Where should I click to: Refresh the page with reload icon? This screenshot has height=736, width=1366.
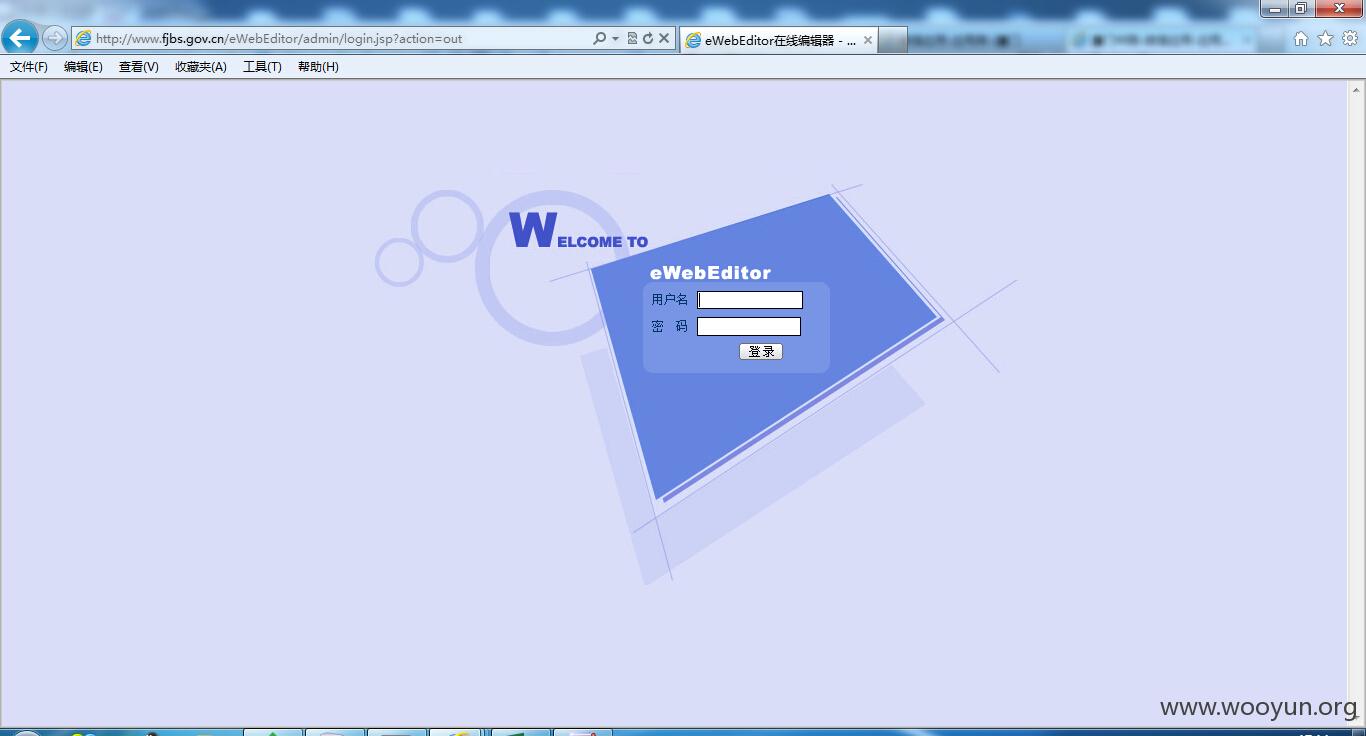point(647,38)
